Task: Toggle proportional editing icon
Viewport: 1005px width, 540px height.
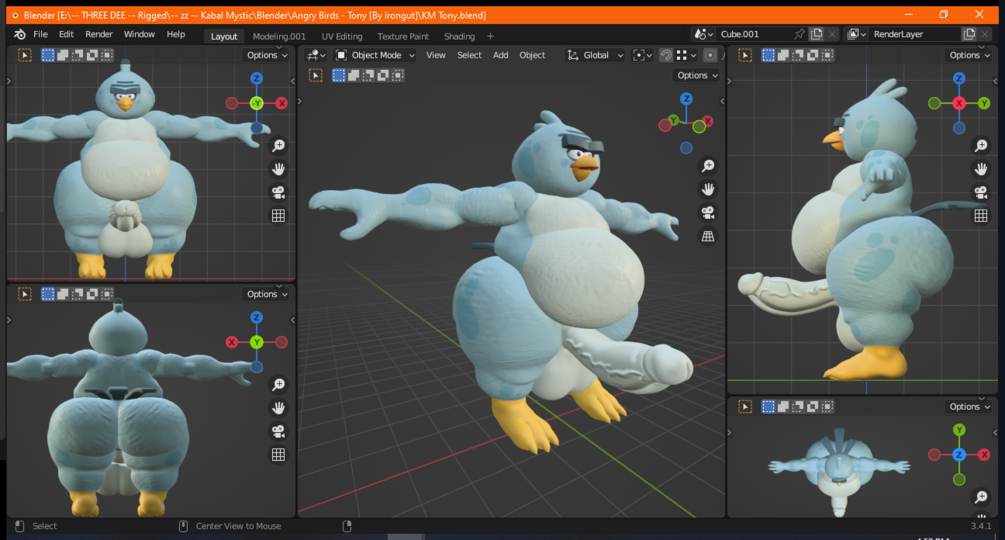Action: 710,55
